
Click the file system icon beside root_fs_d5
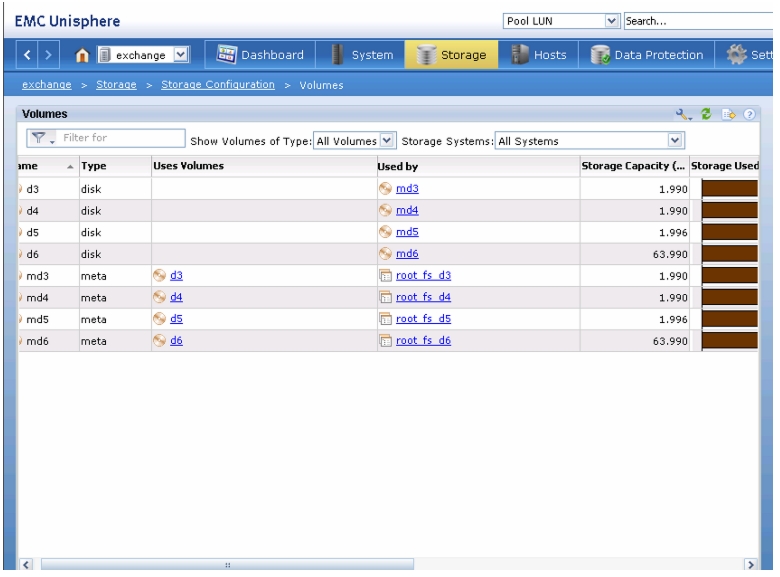click(x=386, y=319)
